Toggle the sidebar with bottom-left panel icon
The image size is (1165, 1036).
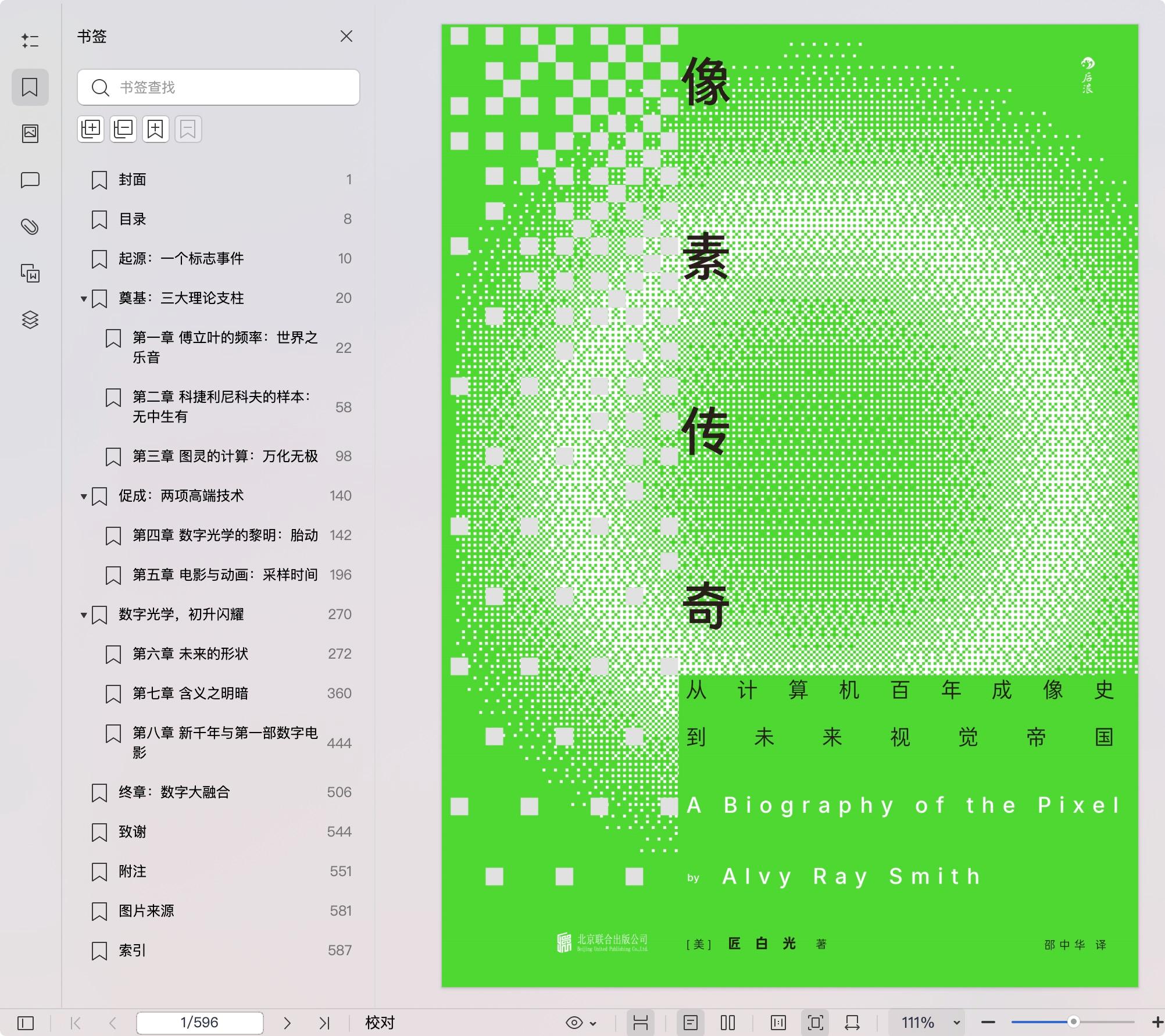(x=24, y=1023)
